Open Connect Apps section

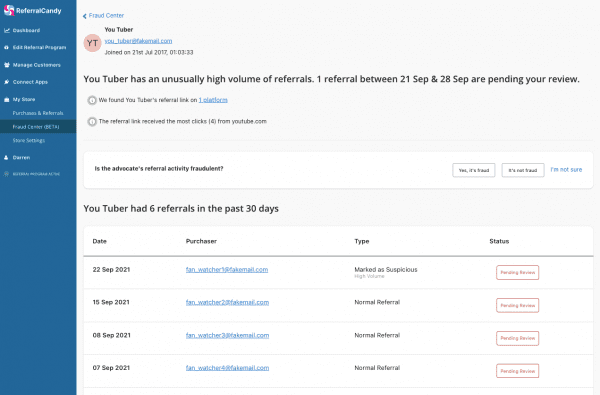tap(30, 82)
